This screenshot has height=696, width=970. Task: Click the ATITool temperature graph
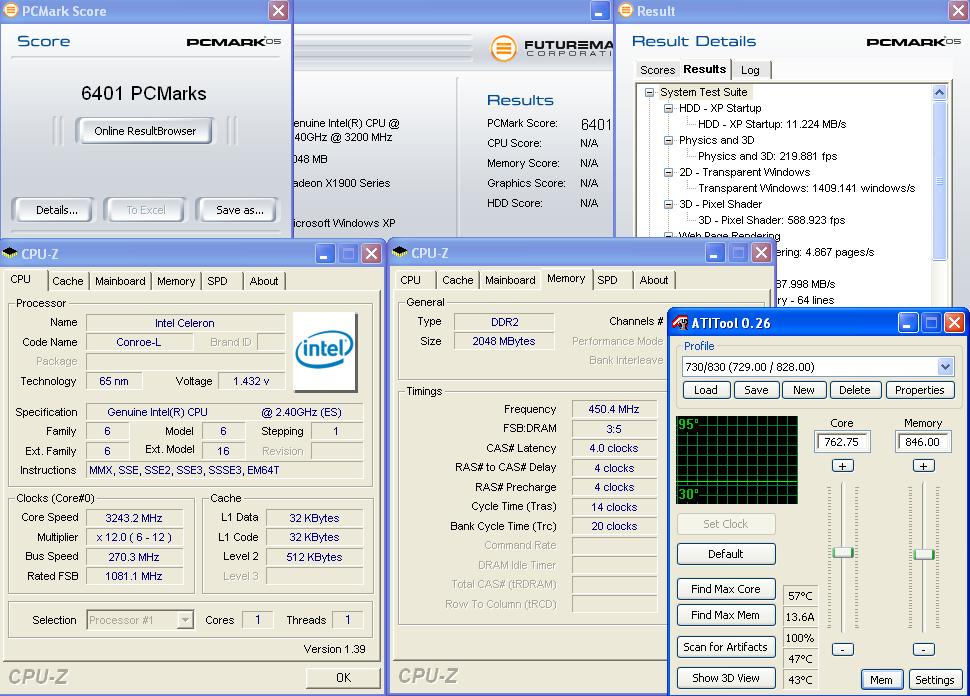[x=737, y=460]
